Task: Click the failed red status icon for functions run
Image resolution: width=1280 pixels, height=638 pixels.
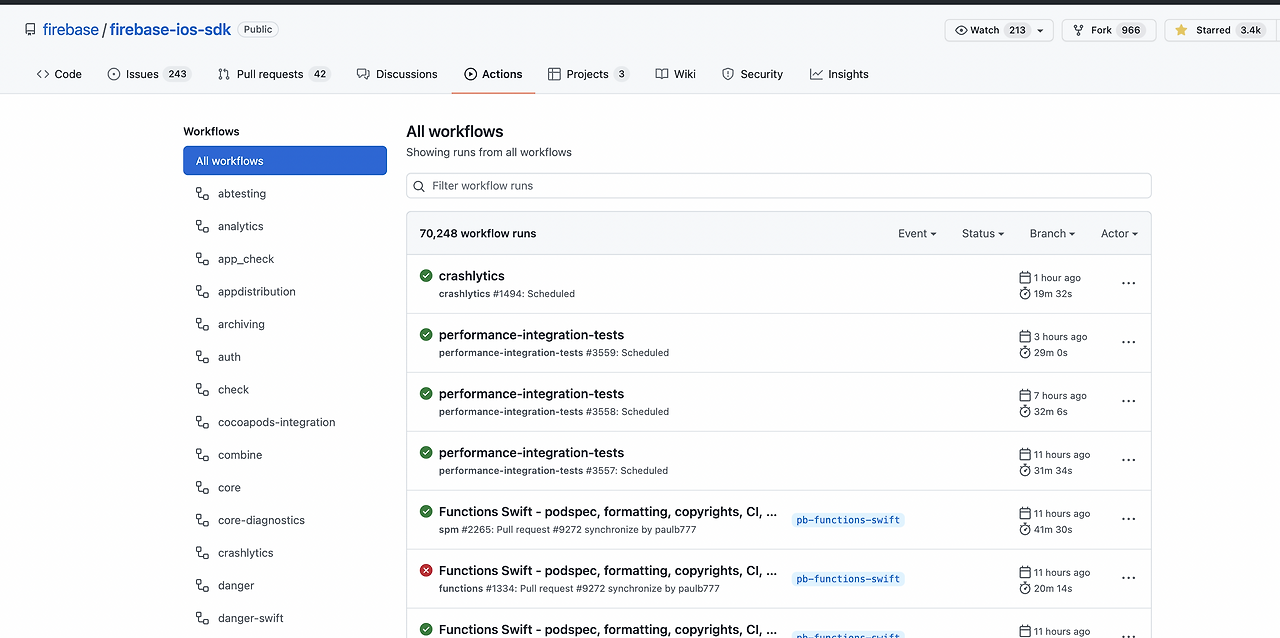Action: (426, 570)
